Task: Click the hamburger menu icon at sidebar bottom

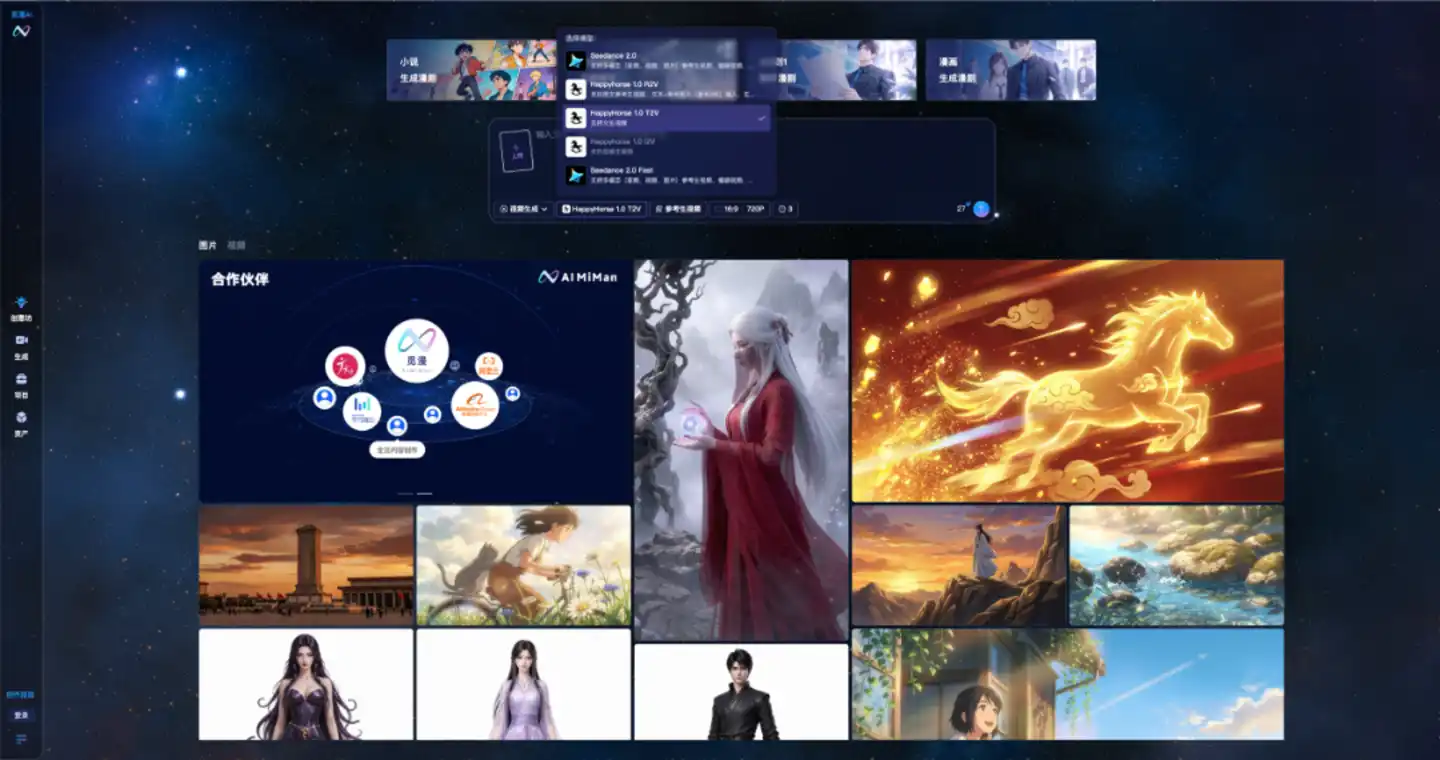Action: pyautogui.click(x=21, y=739)
